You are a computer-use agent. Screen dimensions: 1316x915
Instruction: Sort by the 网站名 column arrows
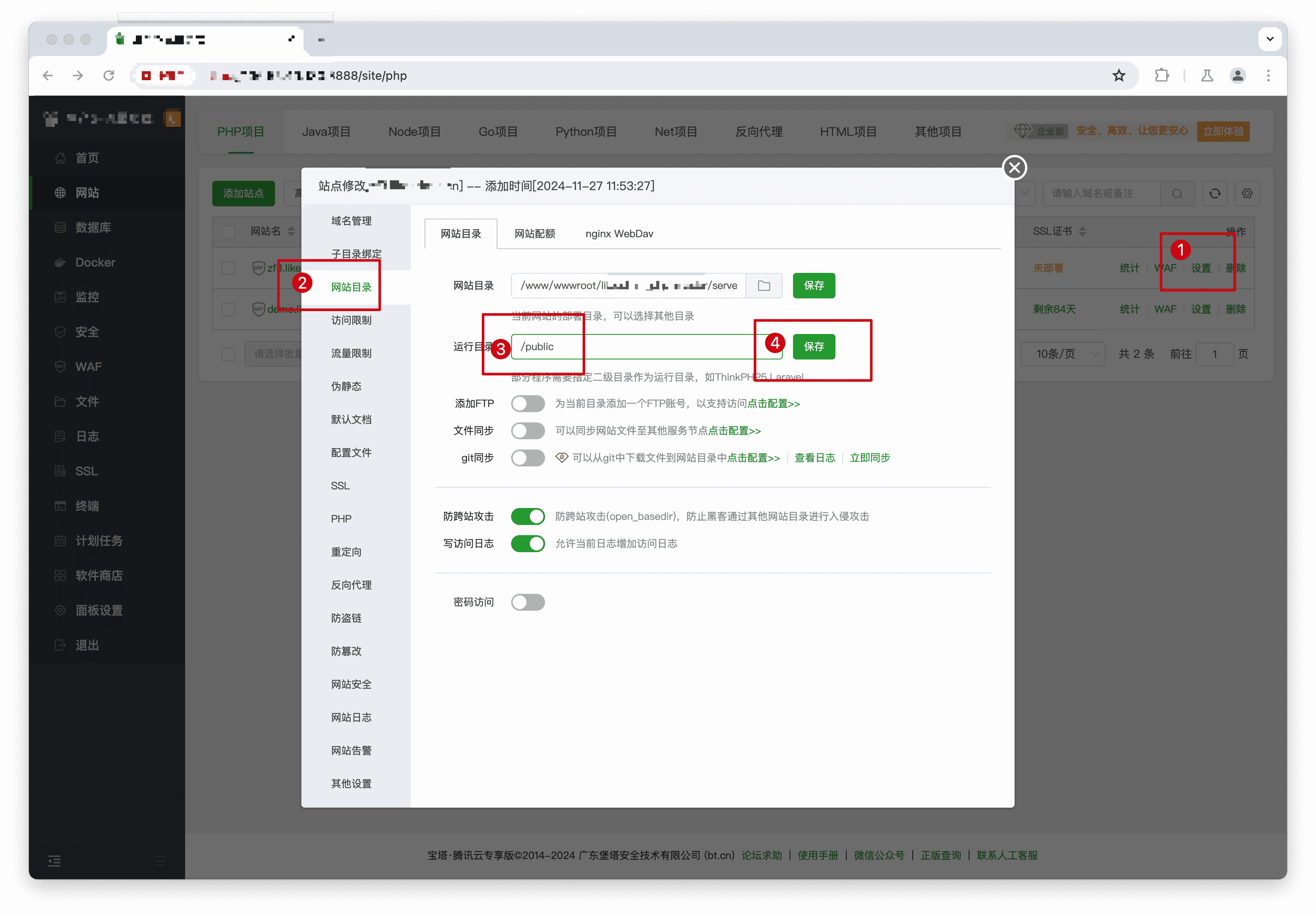(291, 231)
